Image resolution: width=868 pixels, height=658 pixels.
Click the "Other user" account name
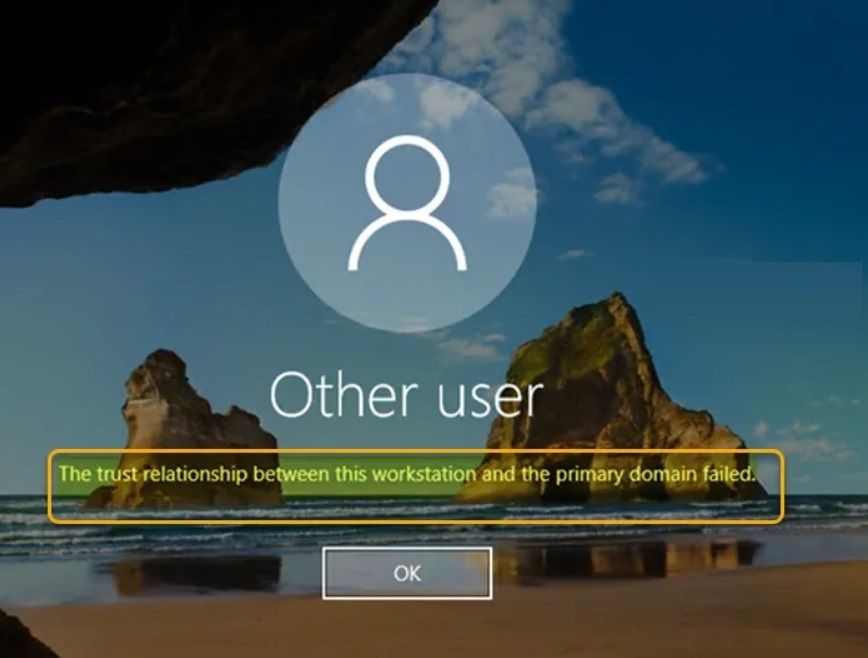[x=406, y=395]
